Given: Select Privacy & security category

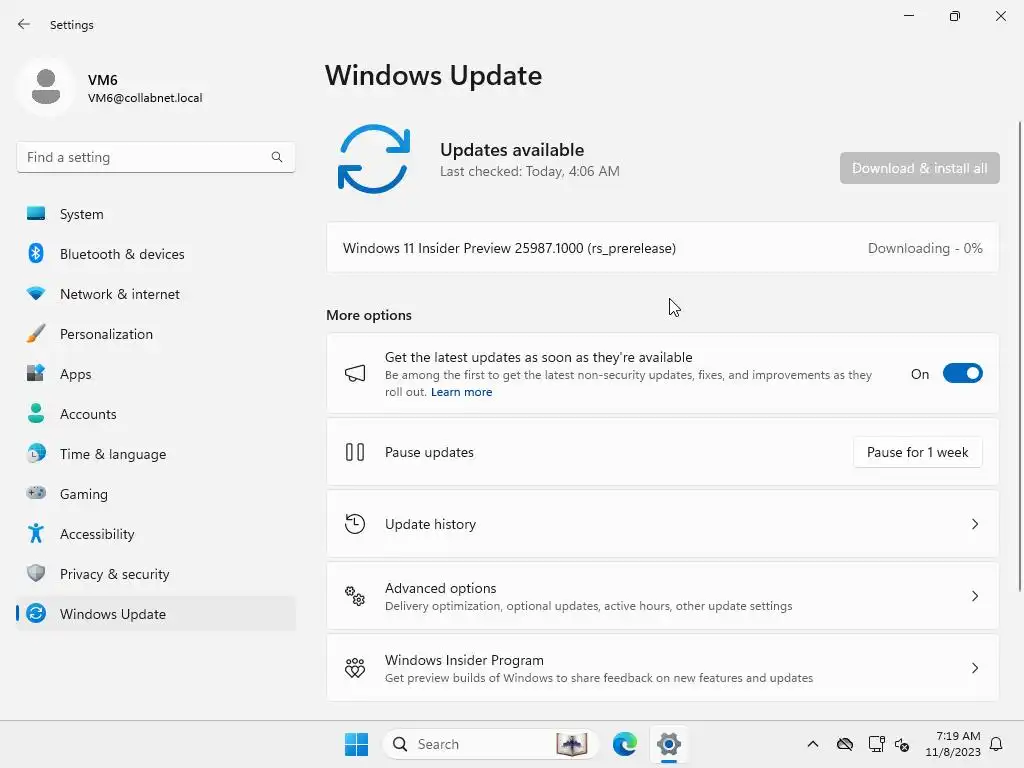Looking at the screenshot, I should coord(155,573).
